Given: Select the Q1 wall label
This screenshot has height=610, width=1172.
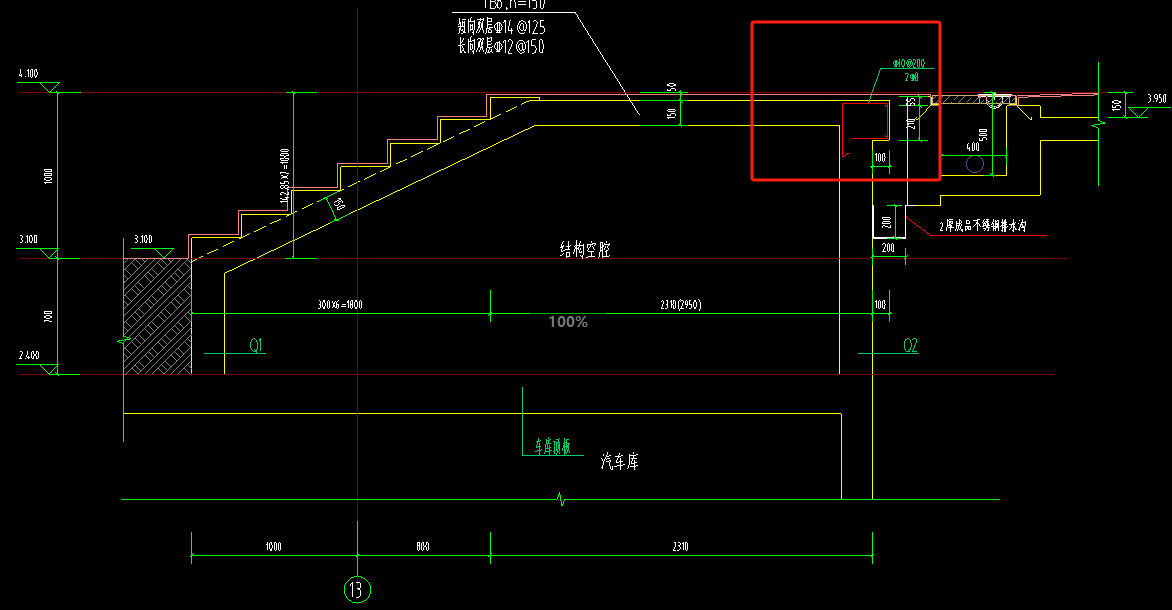Looking at the screenshot, I should click(256, 345).
